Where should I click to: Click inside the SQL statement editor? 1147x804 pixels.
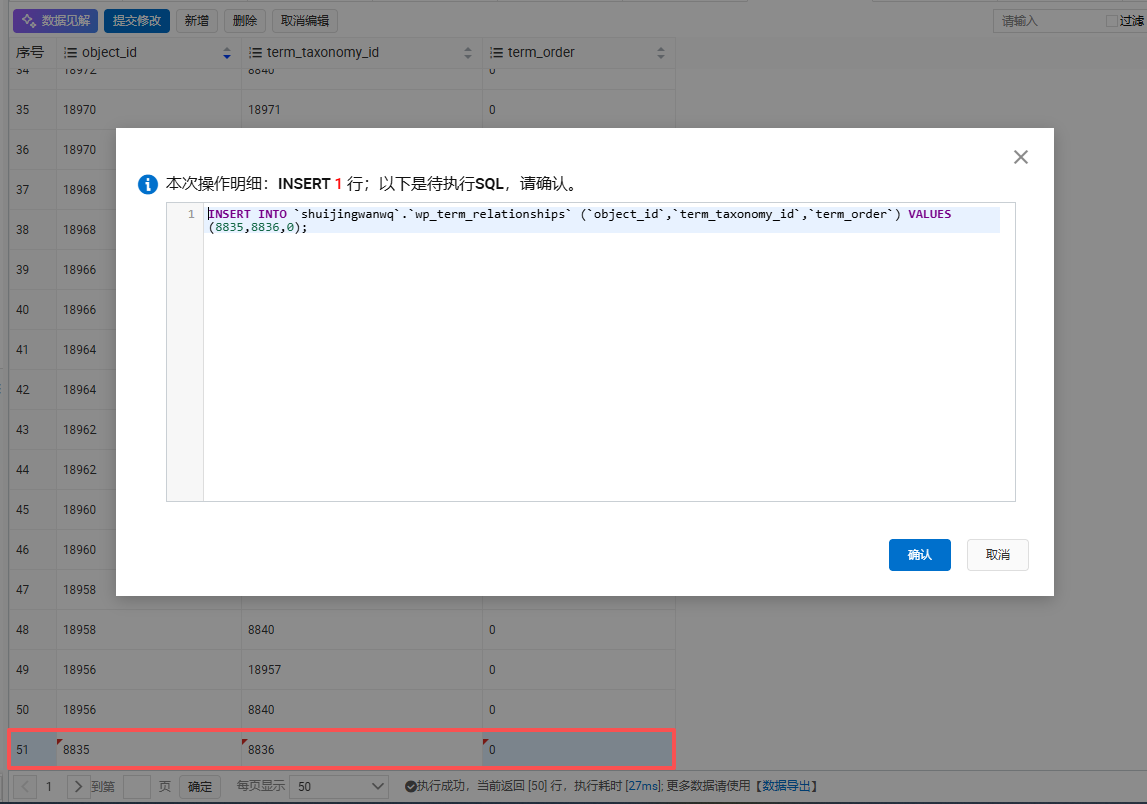click(609, 351)
